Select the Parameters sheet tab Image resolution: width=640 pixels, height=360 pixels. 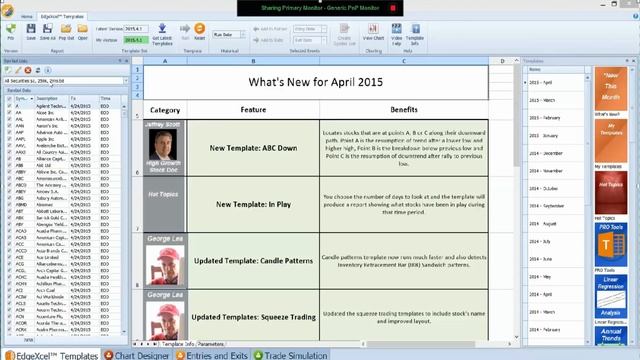(x=211, y=344)
